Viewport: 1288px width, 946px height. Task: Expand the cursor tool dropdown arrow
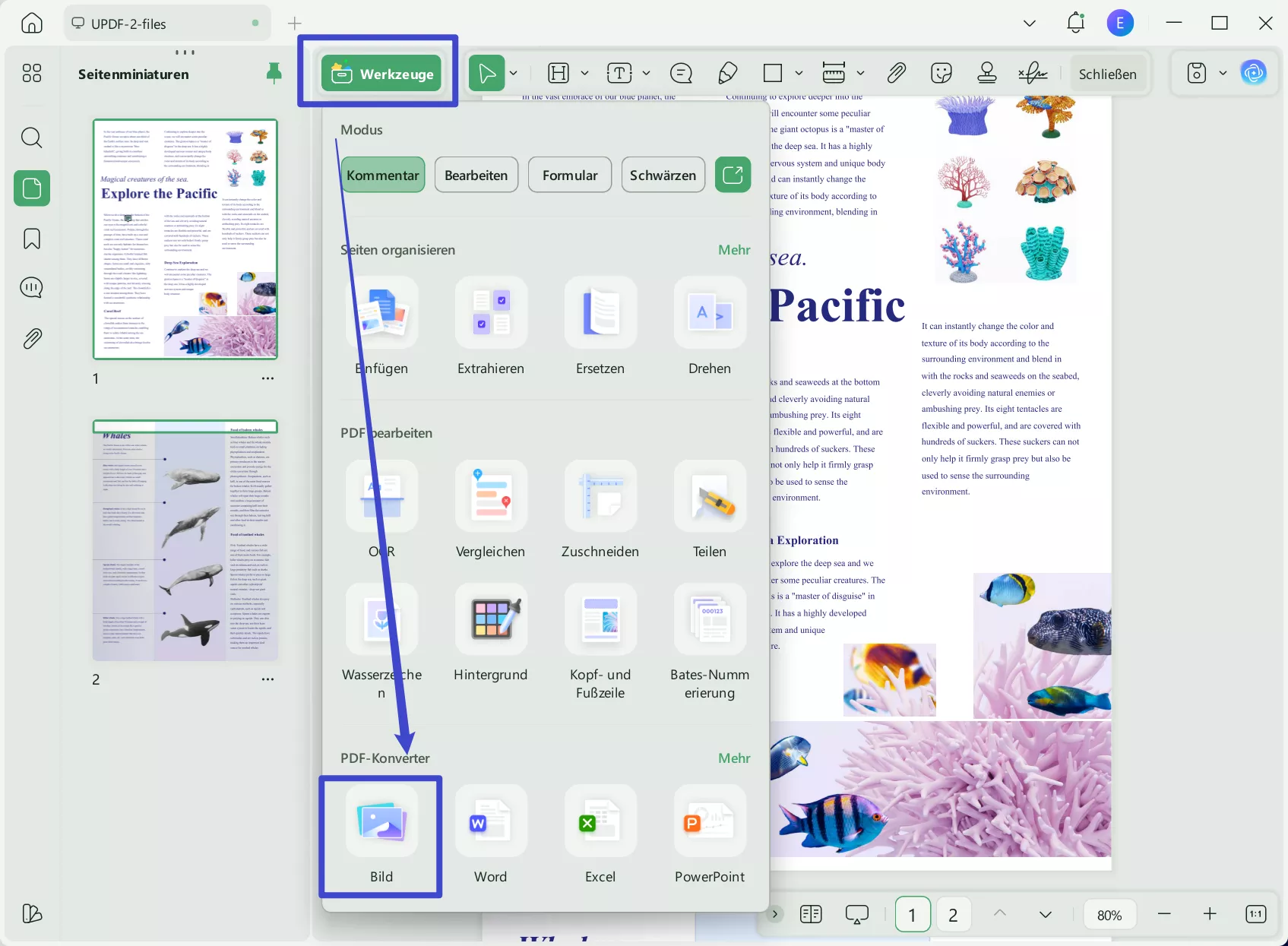pos(514,73)
